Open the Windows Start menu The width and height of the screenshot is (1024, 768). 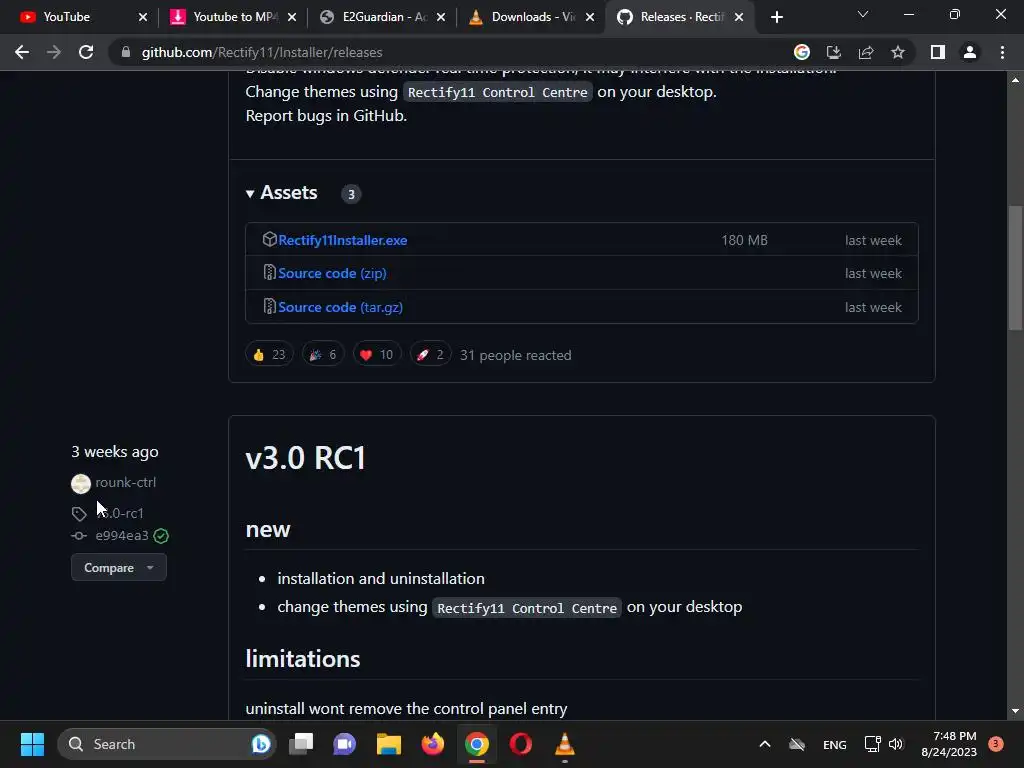32,744
